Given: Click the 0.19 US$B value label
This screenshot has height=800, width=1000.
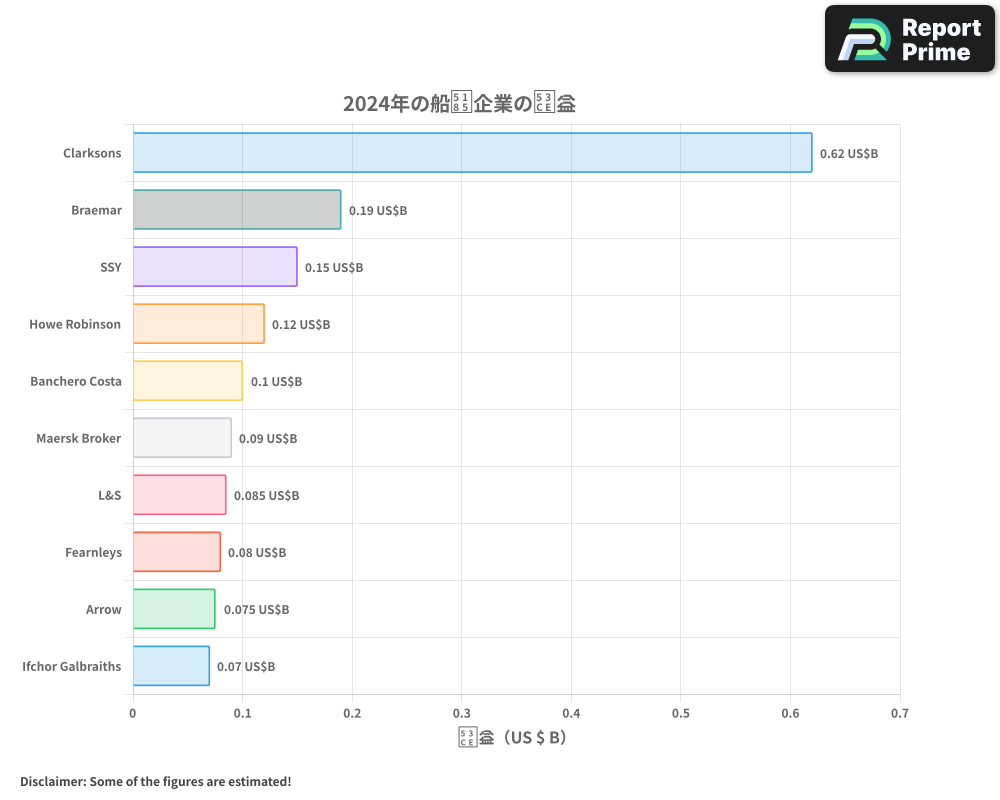Looking at the screenshot, I should pyautogui.click(x=377, y=211).
